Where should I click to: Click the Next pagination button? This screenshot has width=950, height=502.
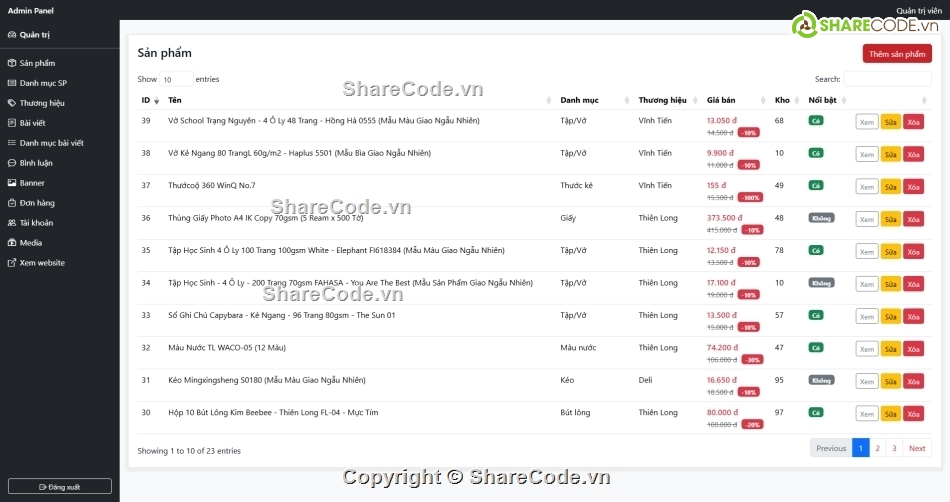(x=917, y=448)
